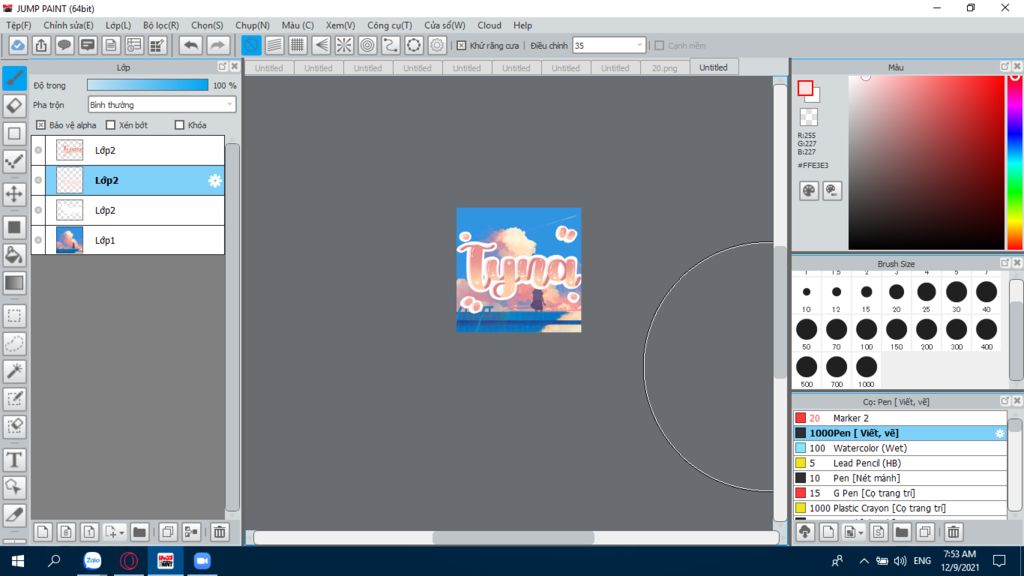Image resolution: width=1024 pixels, height=576 pixels.
Task: Select Lead Pencil (HB) brush
Action: pos(900,463)
